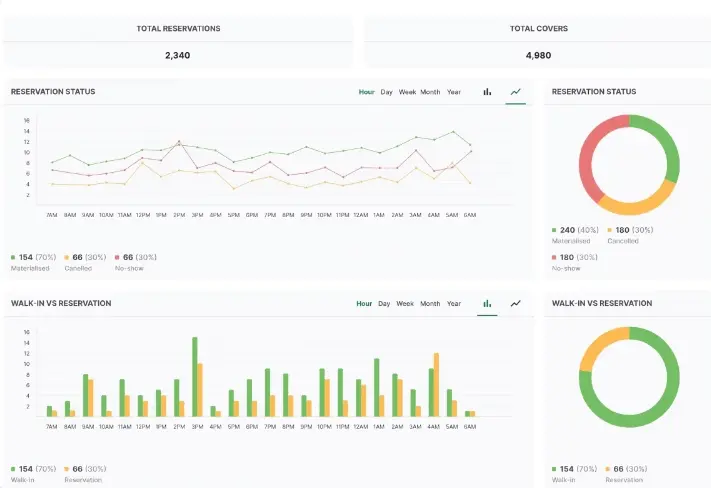Click the green 1AM bar
This screenshot has width=711, height=488.
(376, 387)
